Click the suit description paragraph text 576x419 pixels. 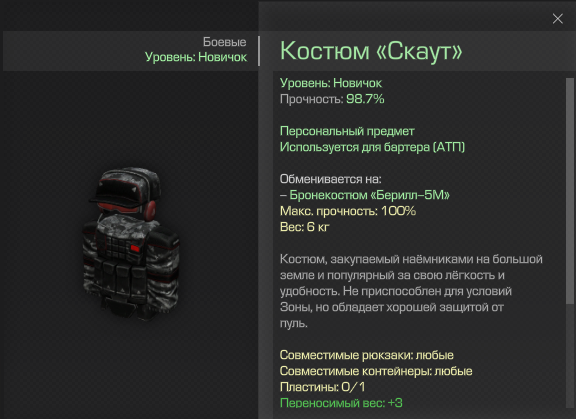tap(411, 291)
